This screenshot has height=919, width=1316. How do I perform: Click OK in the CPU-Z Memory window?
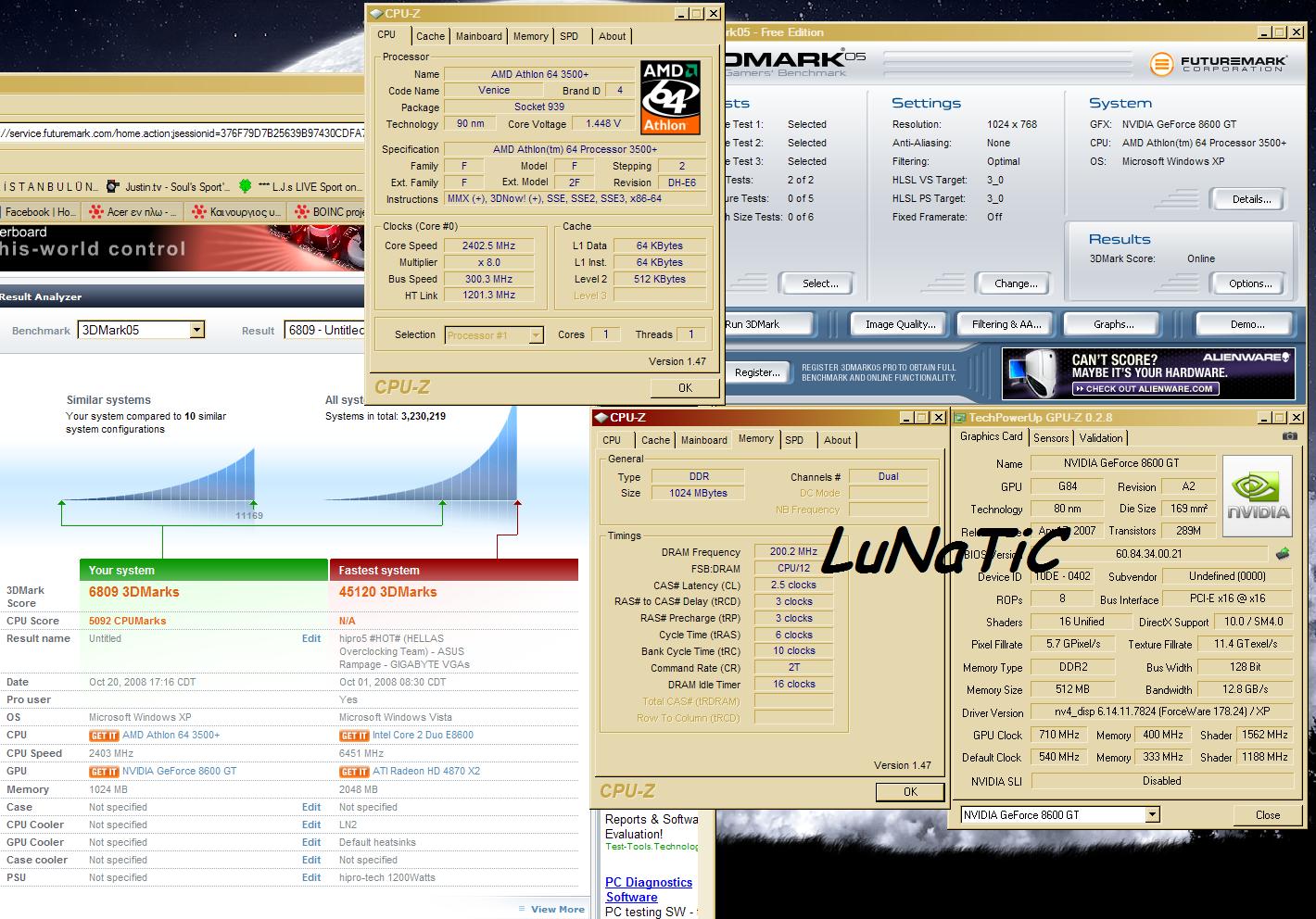(x=910, y=791)
